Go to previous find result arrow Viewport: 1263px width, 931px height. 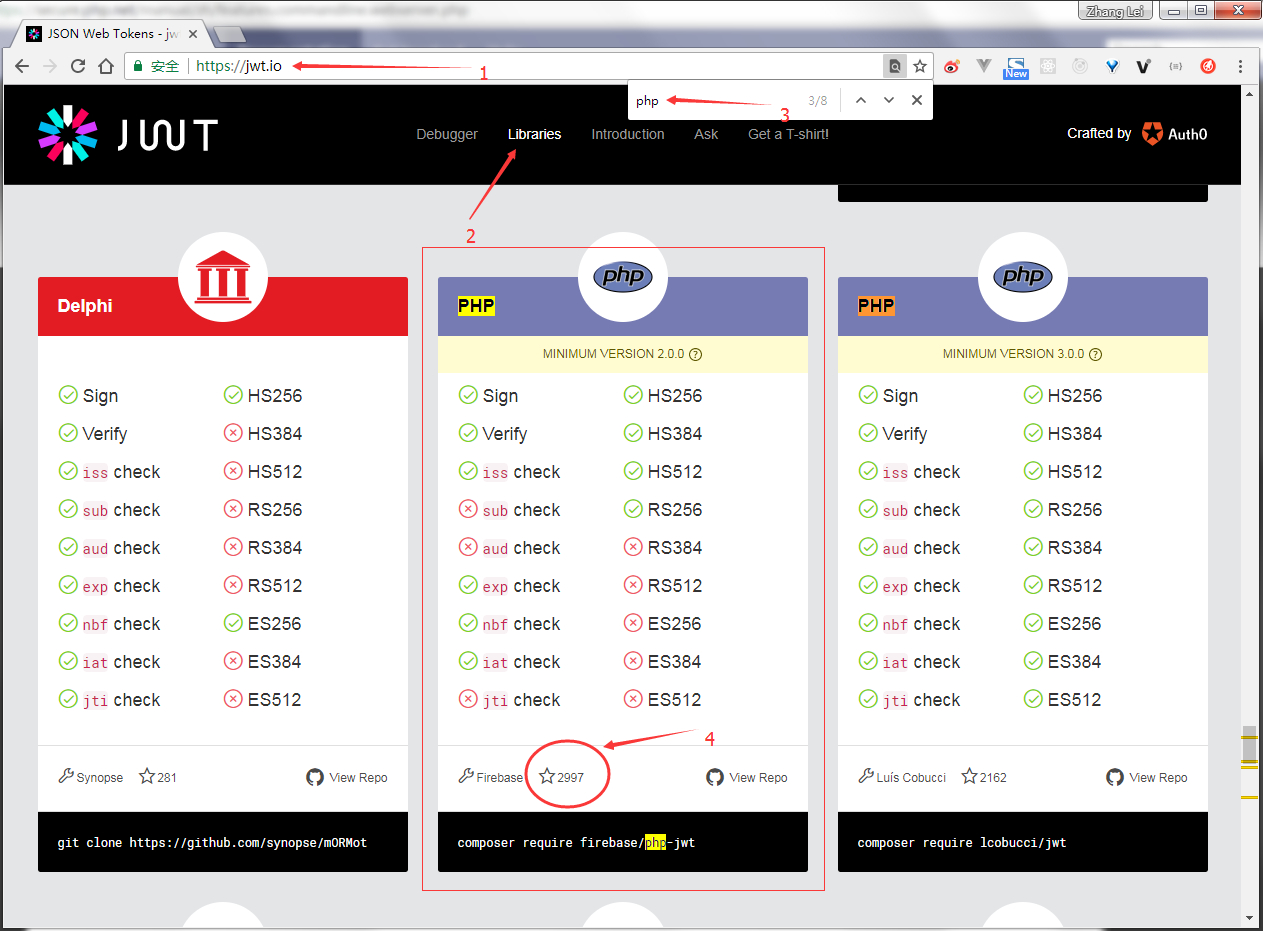(861, 100)
